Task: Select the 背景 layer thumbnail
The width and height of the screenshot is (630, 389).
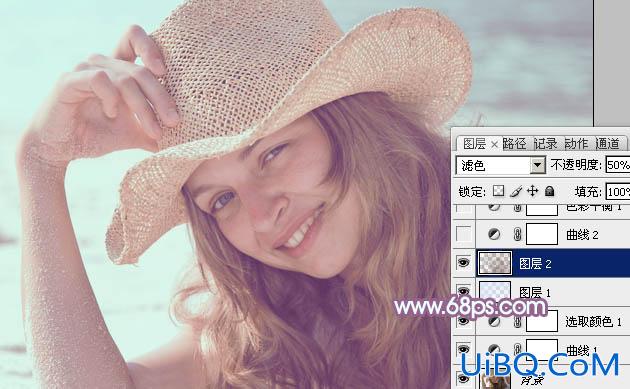Action: [x=495, y=380]
